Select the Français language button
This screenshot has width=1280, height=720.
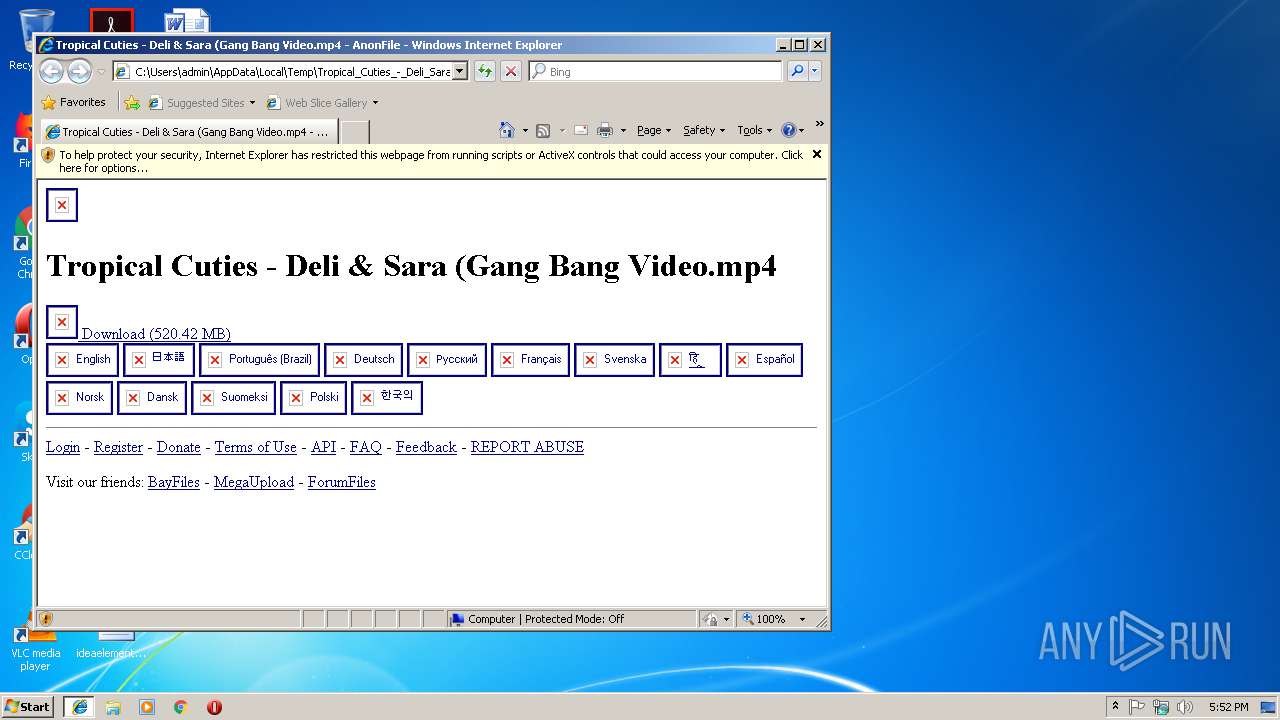[x=530, y=360]
